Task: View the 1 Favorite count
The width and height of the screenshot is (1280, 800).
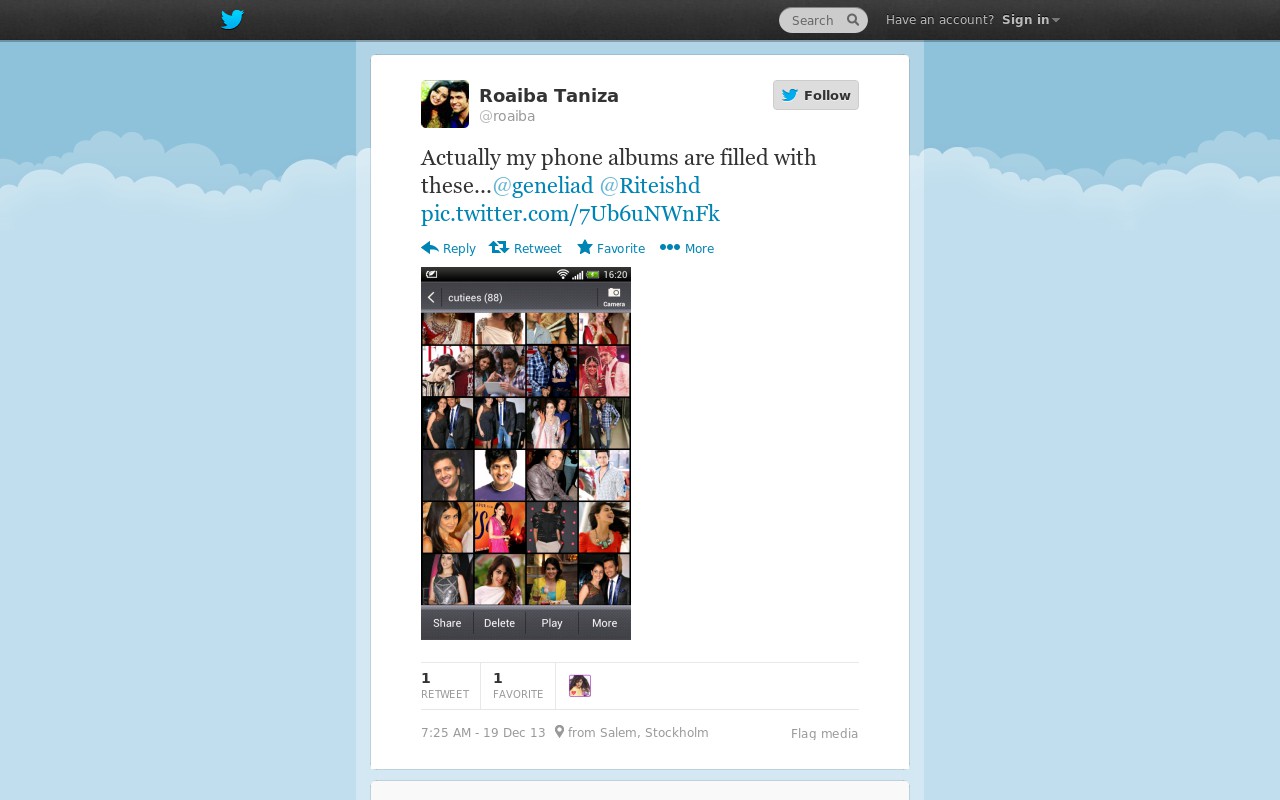Action: tap(518, 686)
